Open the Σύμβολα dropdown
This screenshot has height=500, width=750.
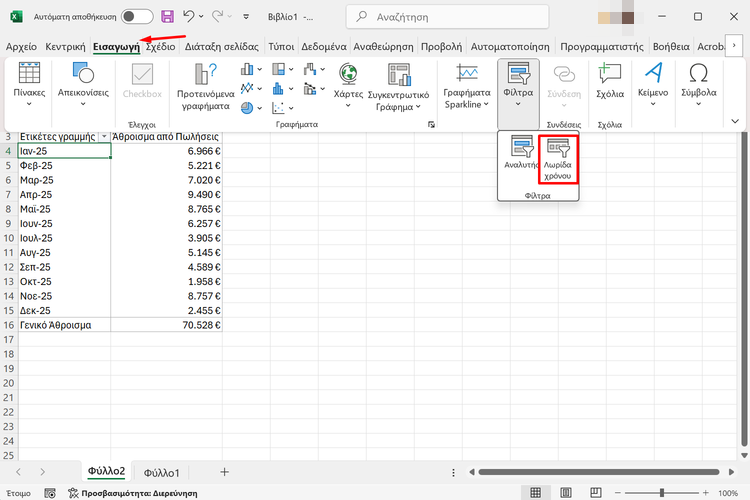point(699,85)
